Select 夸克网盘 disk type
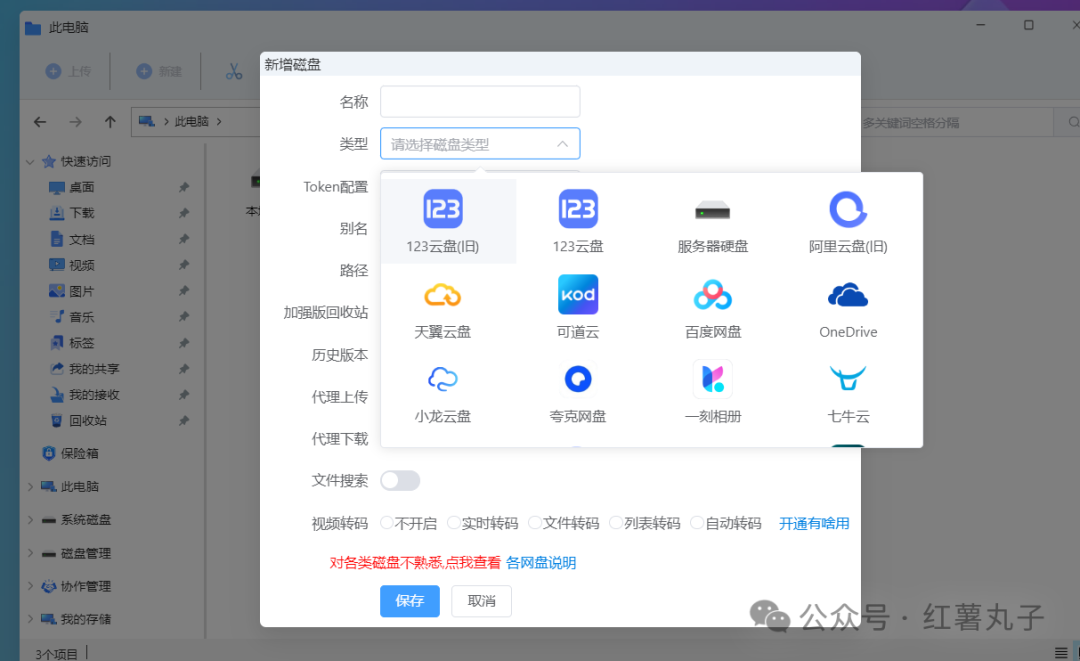The image size is (1080, 661). pos(578,392)
